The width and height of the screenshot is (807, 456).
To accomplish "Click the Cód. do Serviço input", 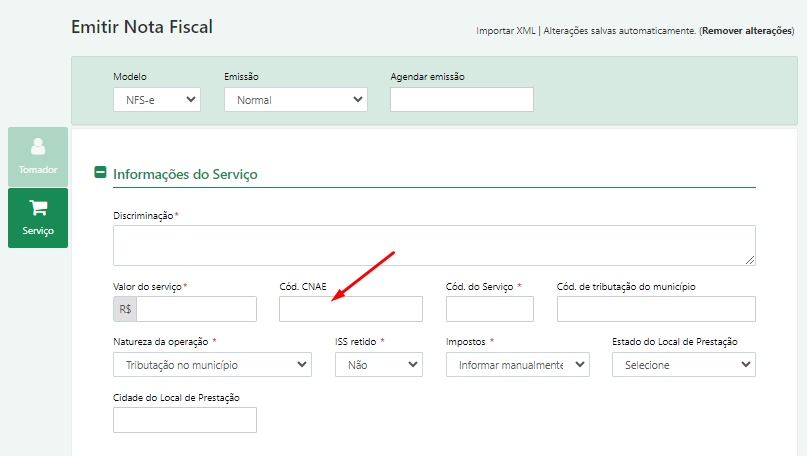I will [x=490, y=309].
